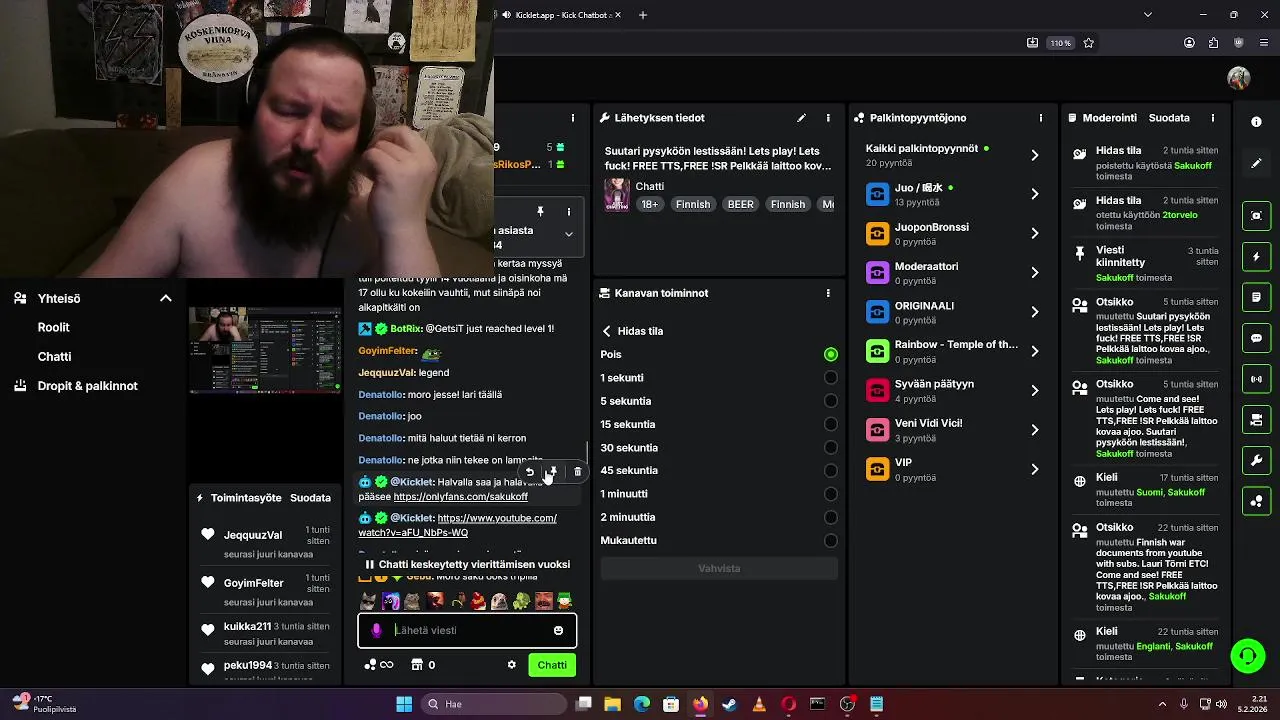The width and height of the screenshot is (1280, 720).
Task: Click the pencil edit icon in right sidebar
Action: 1257,163
